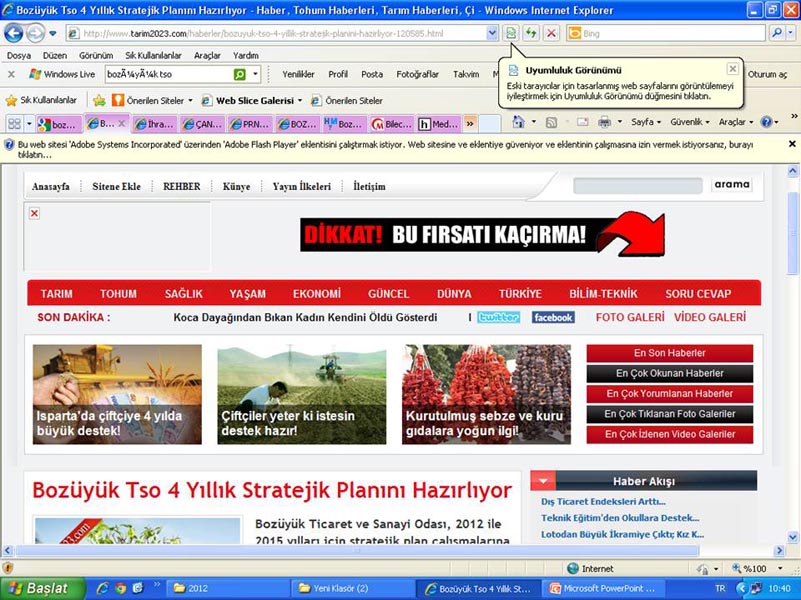Open the Isparta'da çiftçiye news thumbnail
Image resolution: width=801 pixels, height=600 pixels.
pos(117,394)
